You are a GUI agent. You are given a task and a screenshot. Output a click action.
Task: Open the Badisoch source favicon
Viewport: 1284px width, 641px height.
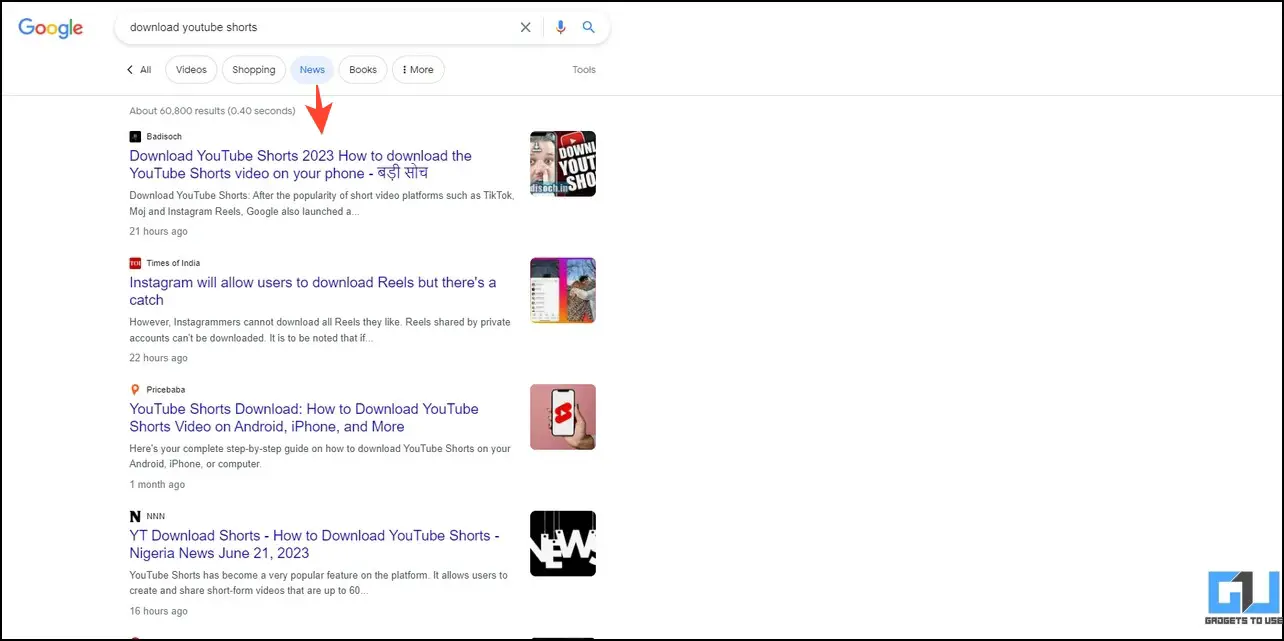pos(135,136)
